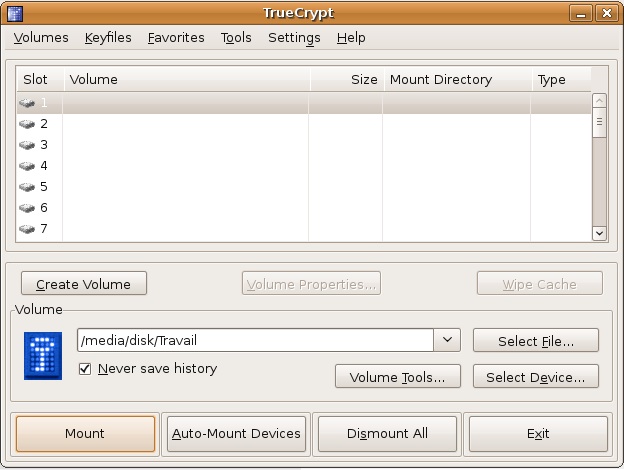Click the Select Device button
Viewport: 624px width, 470px height.
click(x=535, y=377)
